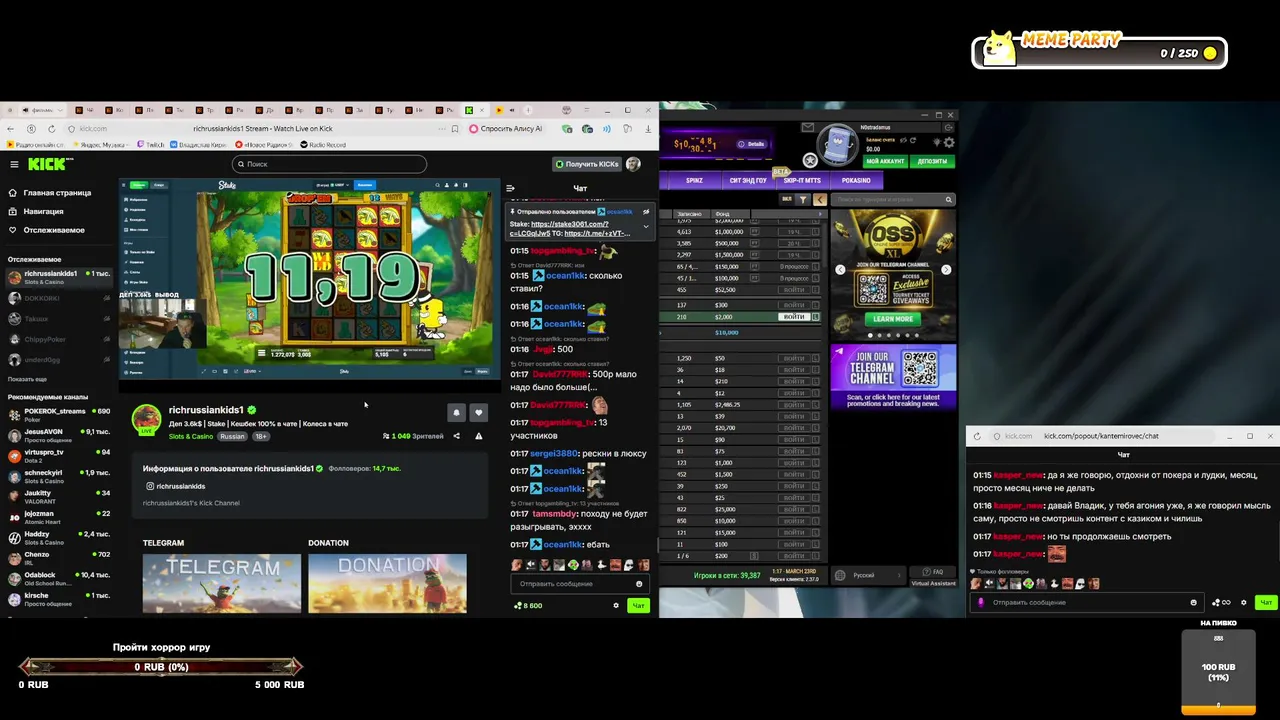Image resolution: width=1280 pixels, height=720 pixels.
Task: Collapse the chat panel with arrow icon
Action: 510,188
